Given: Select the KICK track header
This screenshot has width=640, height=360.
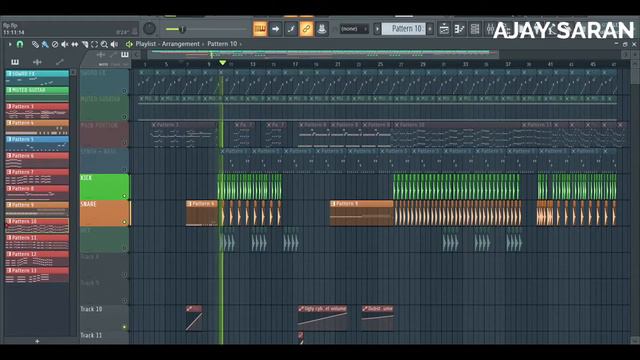Looking at the screenshot, I should [x=104, y=187].
